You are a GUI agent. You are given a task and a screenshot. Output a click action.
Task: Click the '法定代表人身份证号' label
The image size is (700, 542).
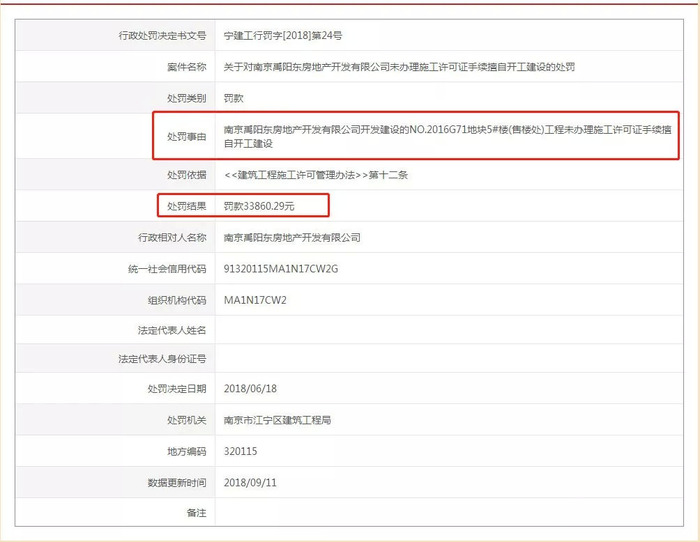(x=162, y=359)
